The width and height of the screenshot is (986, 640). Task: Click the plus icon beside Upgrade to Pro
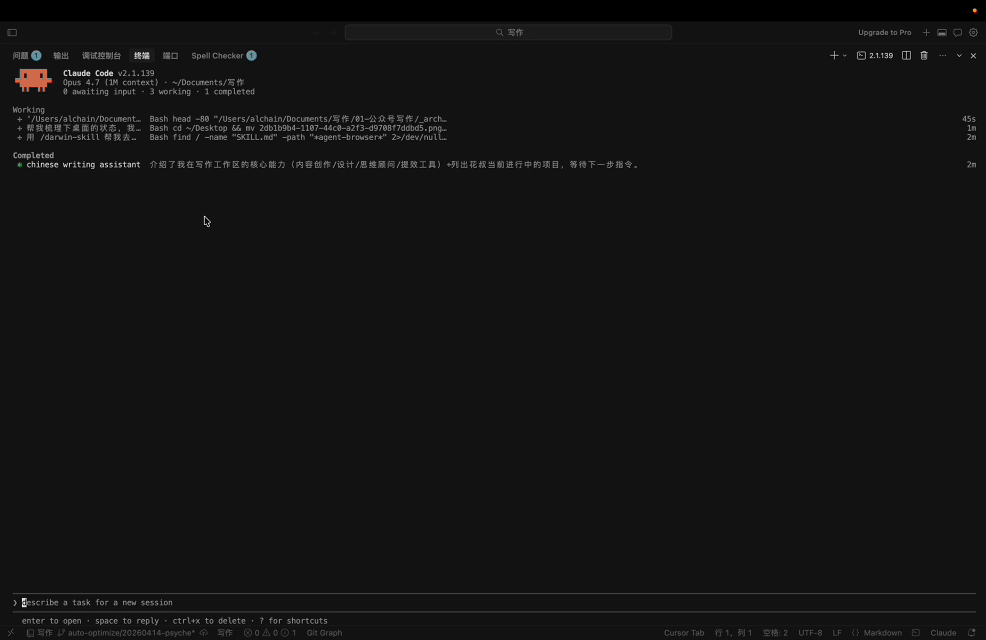point(926,33)
